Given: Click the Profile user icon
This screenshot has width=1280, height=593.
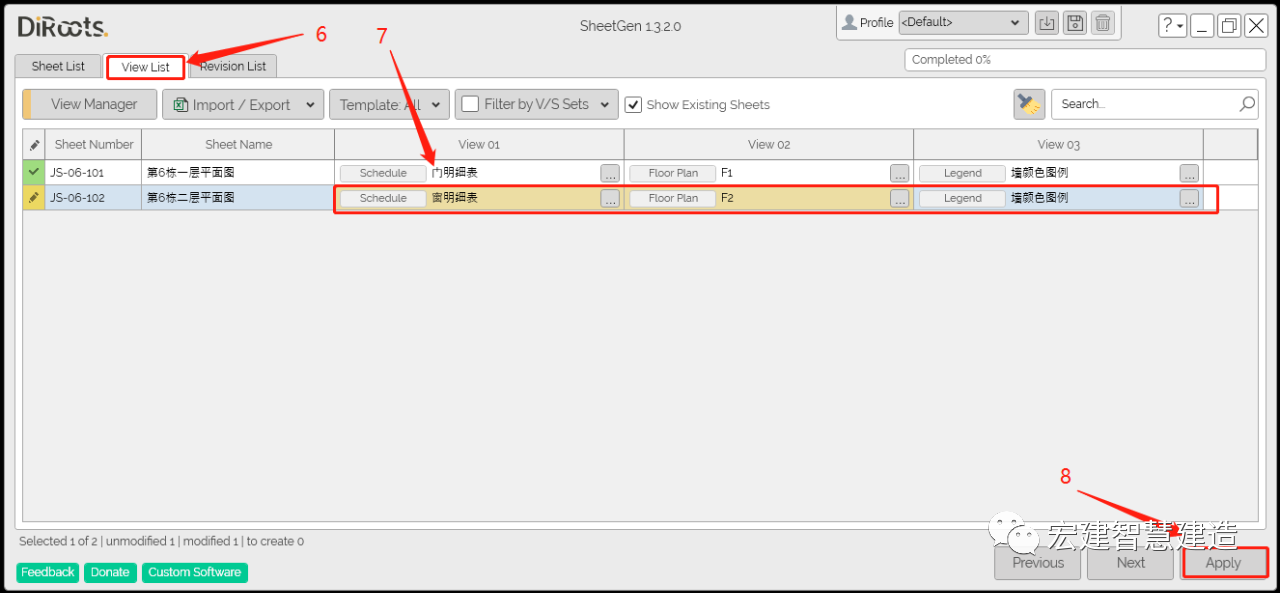Looking at the screenshot, I should 850,22.
